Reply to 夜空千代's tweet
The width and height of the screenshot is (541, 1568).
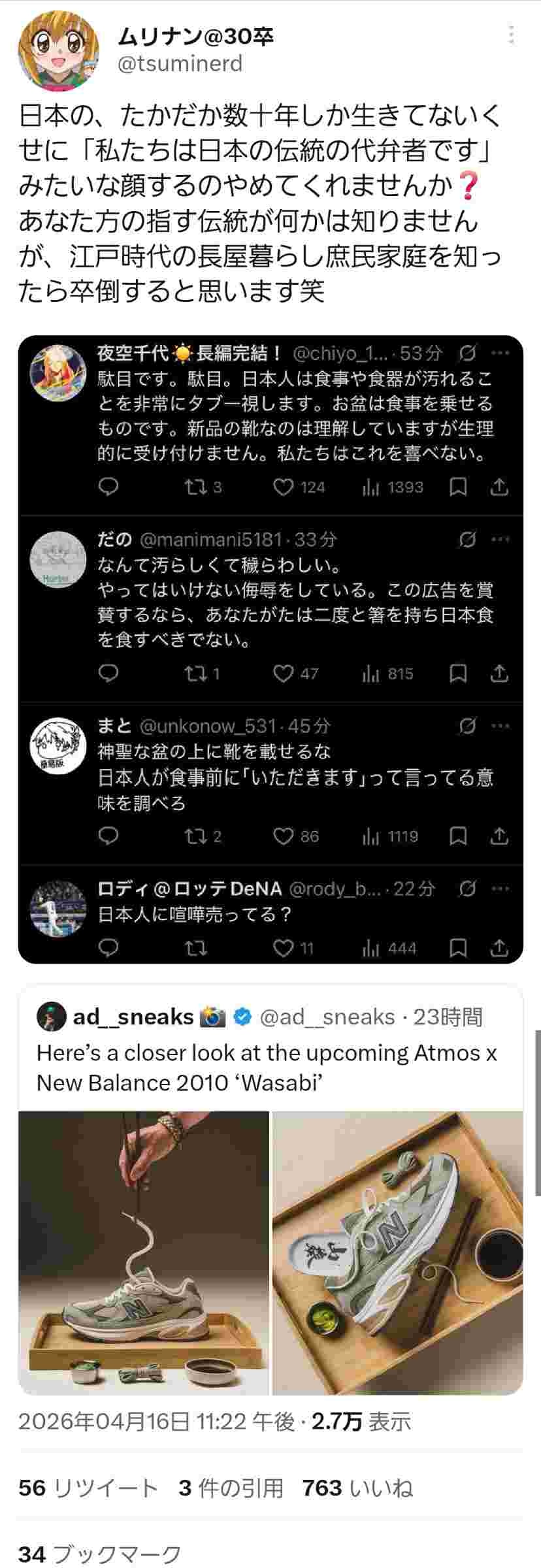click(x=108, y=487)
